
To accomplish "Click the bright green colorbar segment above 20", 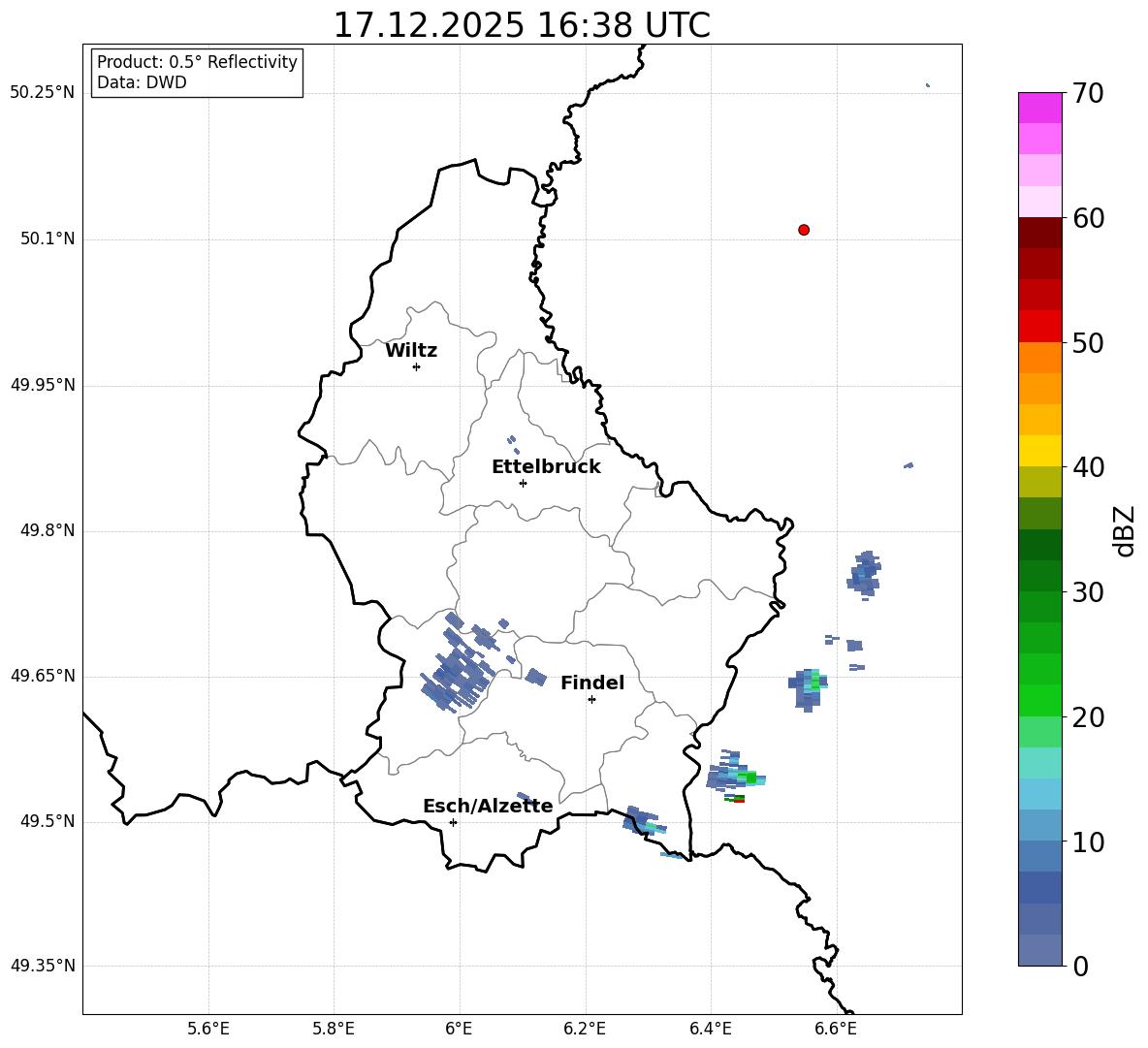I will coord(1039,700).
